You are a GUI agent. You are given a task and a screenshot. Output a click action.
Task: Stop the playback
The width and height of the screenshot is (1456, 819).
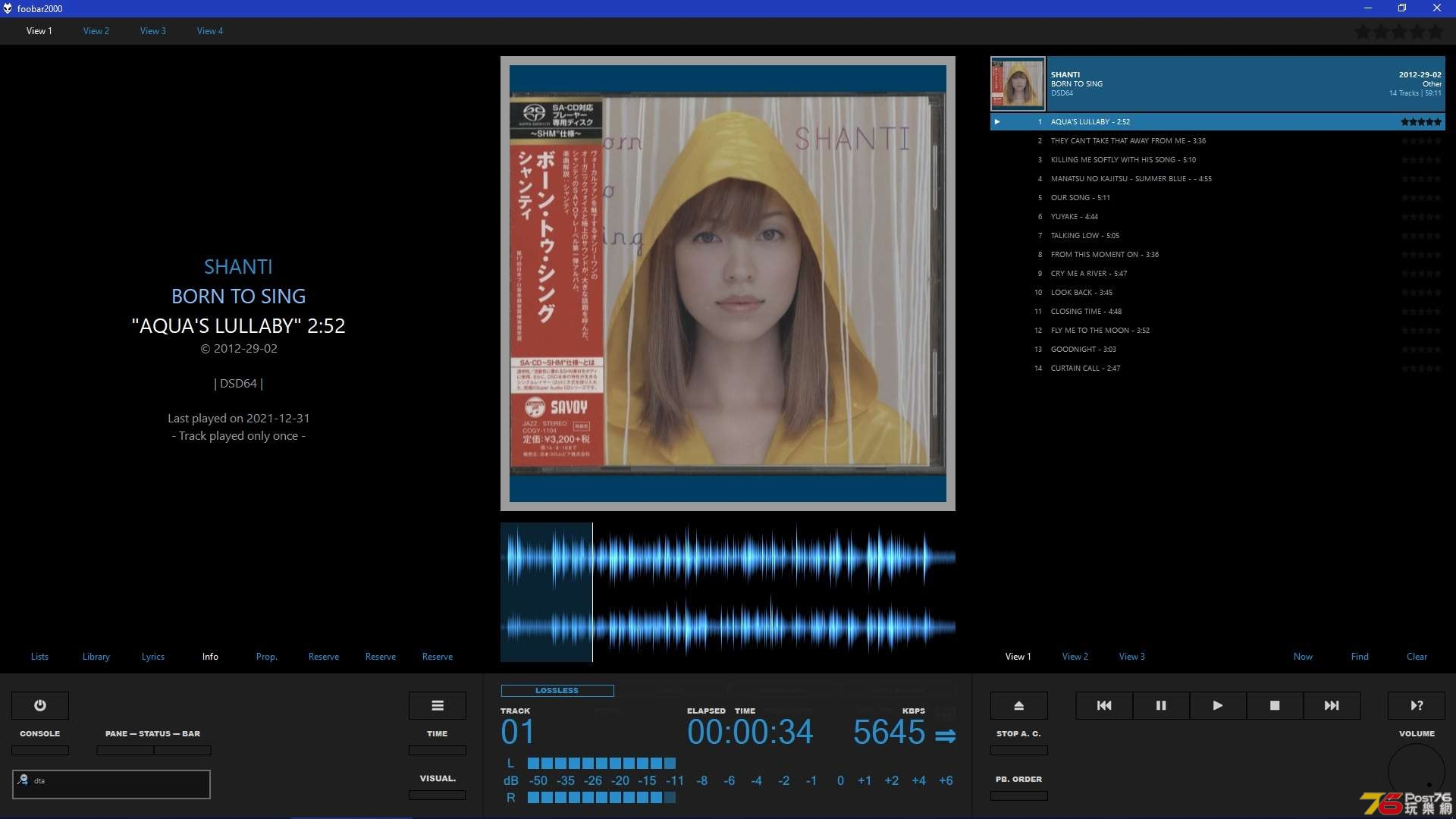click(1275, 705)
